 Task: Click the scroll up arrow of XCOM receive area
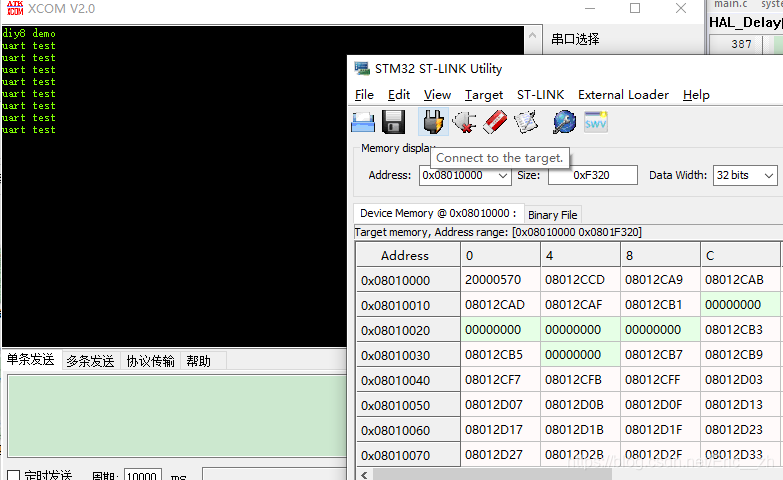pyautogui.click(x=532, y=35)
